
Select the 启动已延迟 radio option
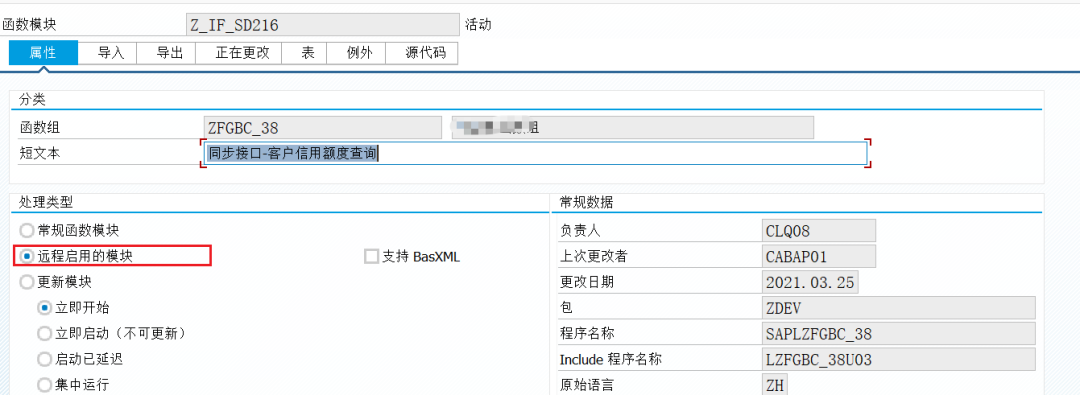(45, 358)
